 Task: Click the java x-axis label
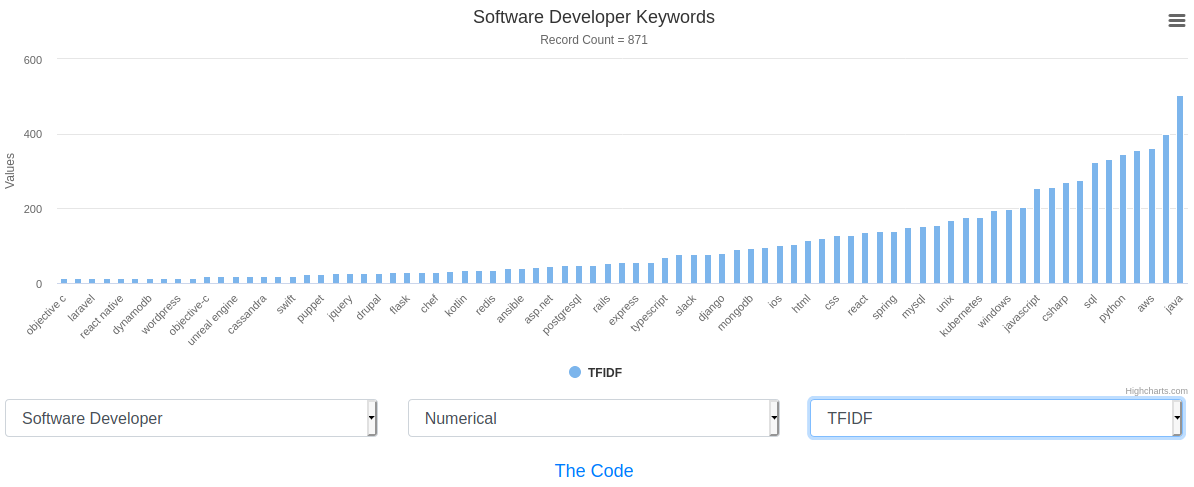point(1175,303)
